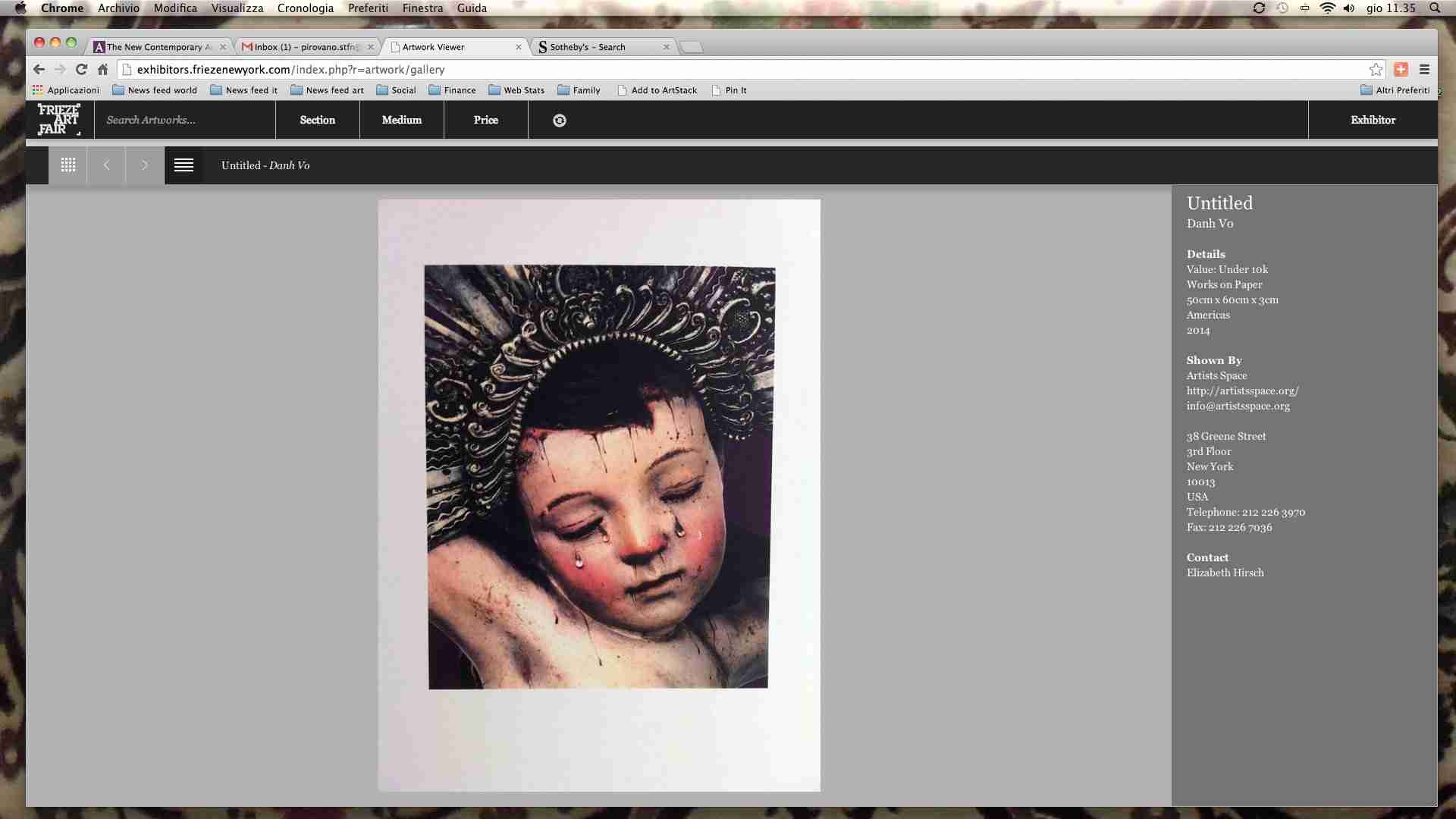
Task: Expand the Medium filter dropdown
Action: (401, 120)
